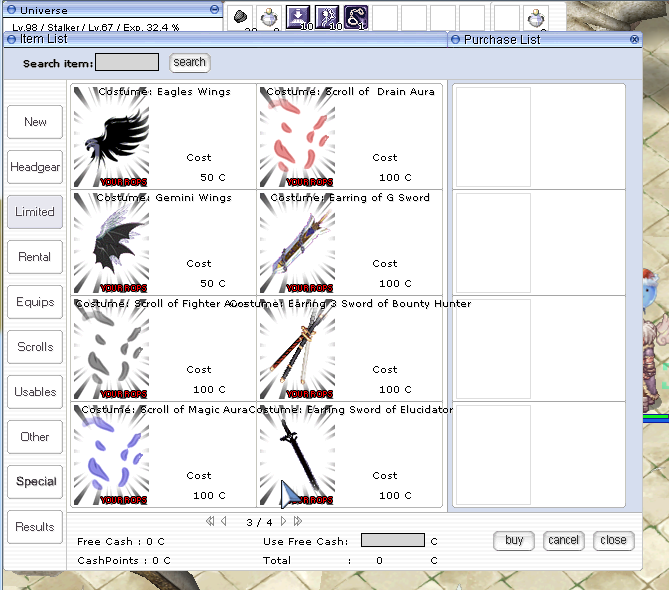This screenshot has height=590, width=669.
Task: Click the Gemini Wings 50 C price
Action: [212, 284]
